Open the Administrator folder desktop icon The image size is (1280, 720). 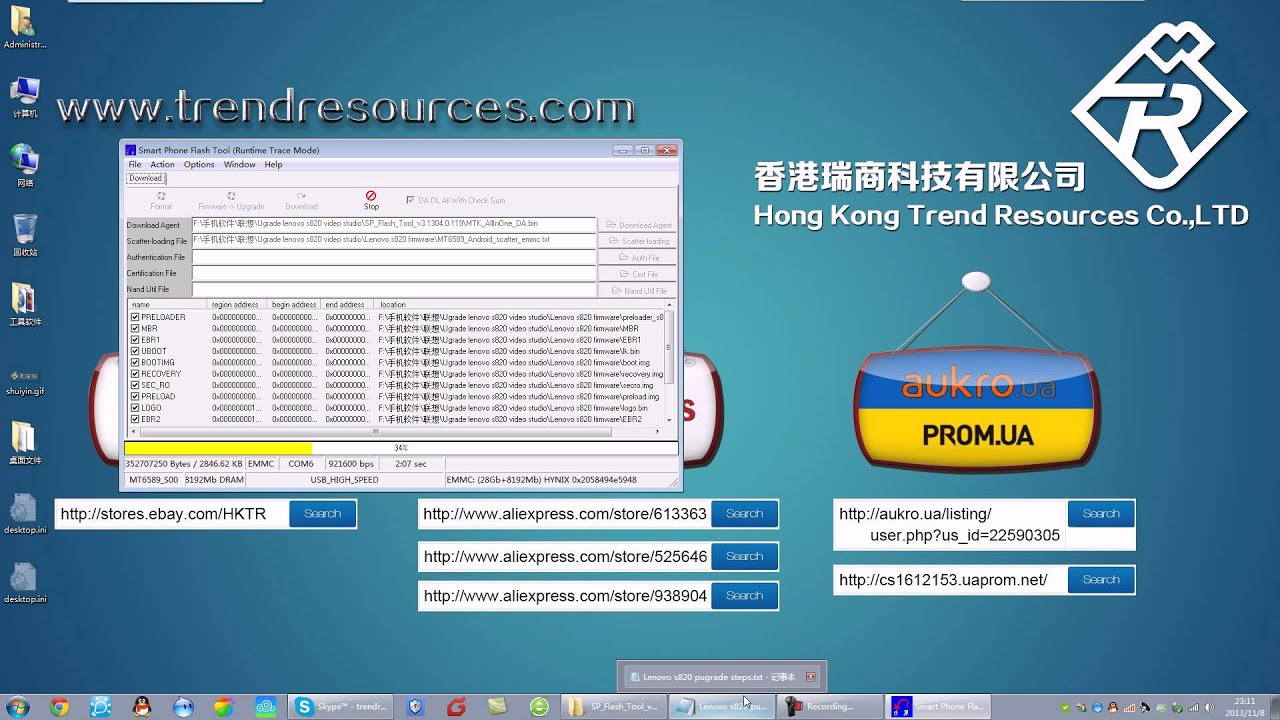[x=24, y=27]
